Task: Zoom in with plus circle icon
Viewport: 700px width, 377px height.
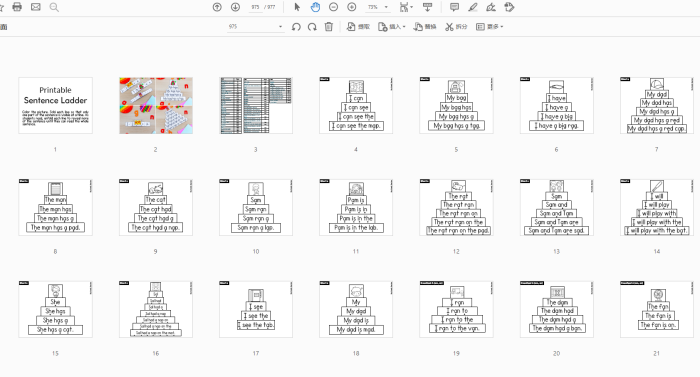Action: tap(352, 7)
